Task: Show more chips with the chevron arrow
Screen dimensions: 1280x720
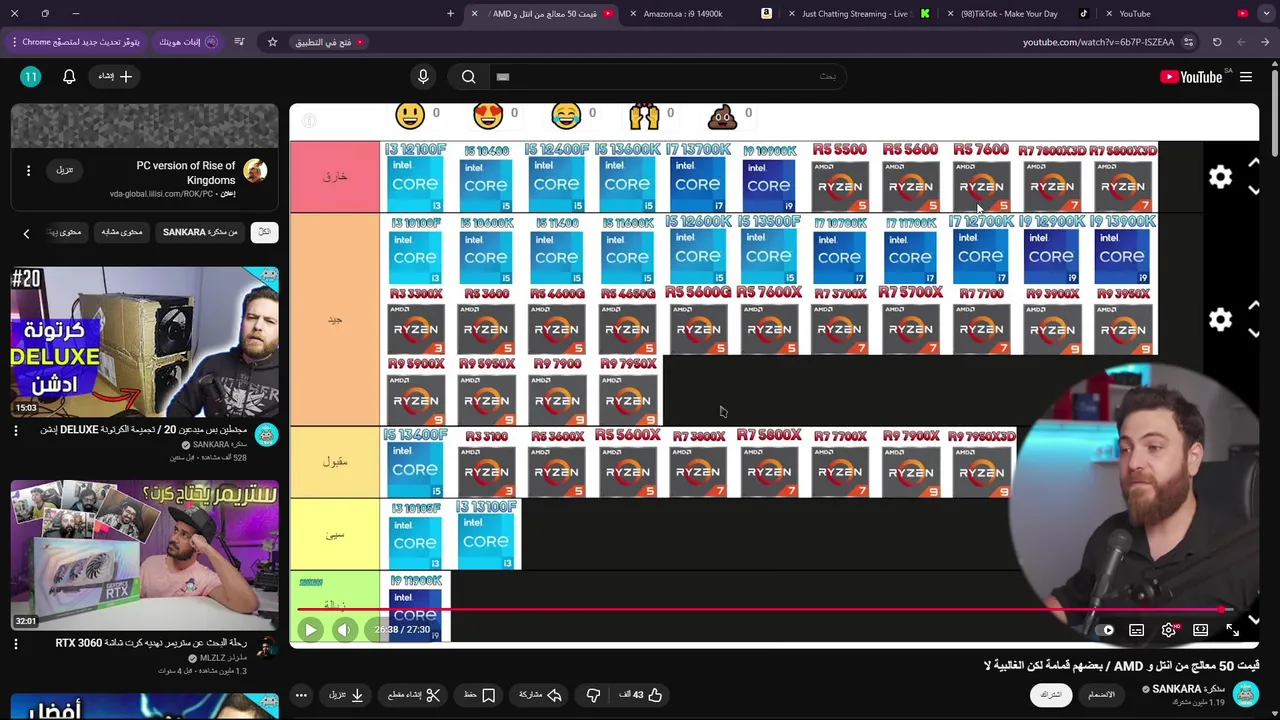Action: (26, 233)
